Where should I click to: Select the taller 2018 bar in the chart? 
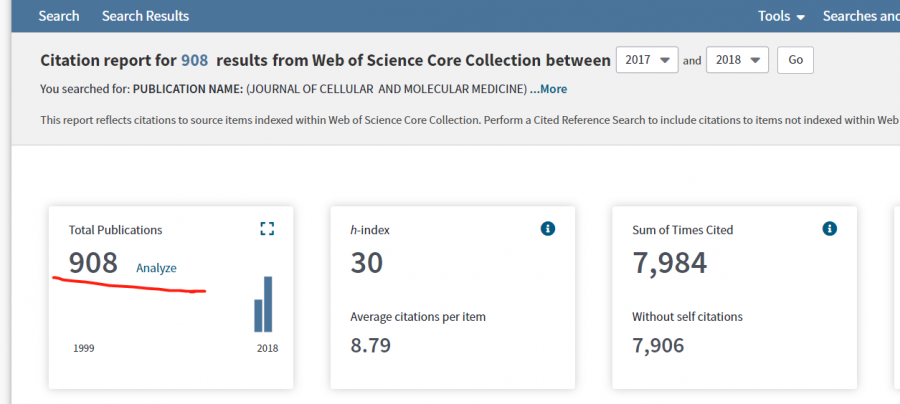[x=268, y=304]
